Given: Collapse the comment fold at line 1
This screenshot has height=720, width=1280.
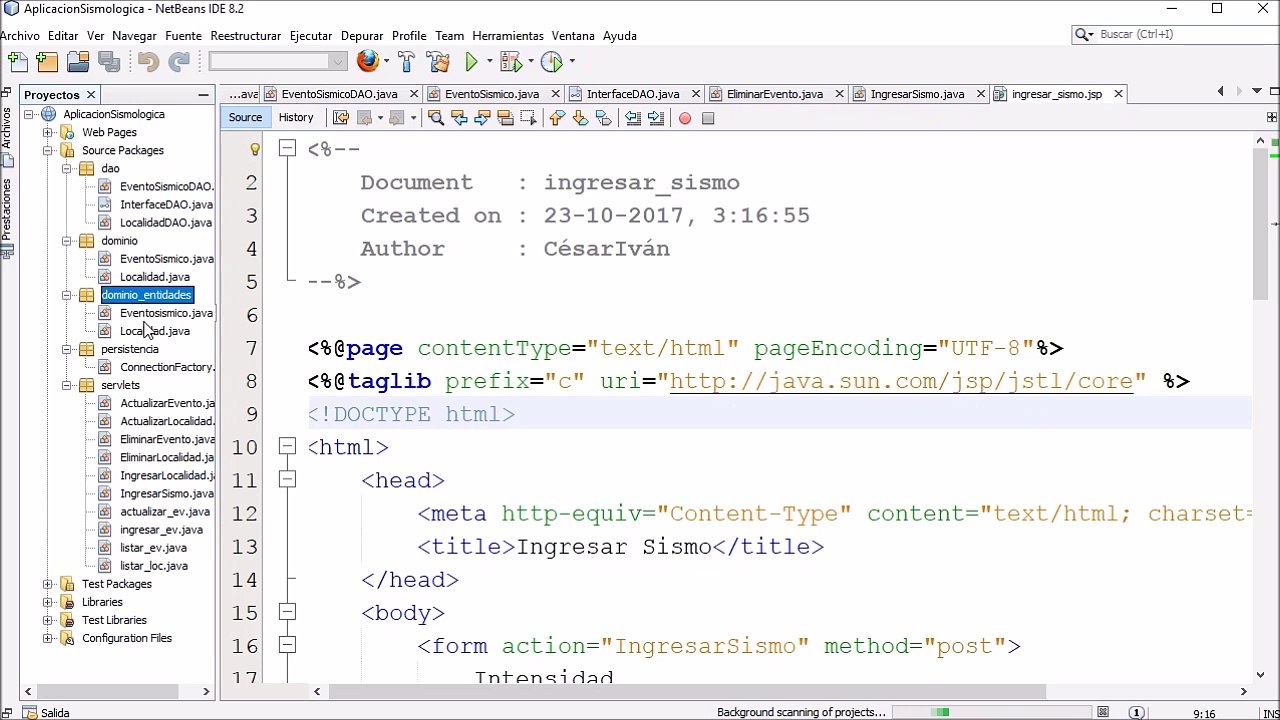Looking at the screenshot, I should coord(287,149).
